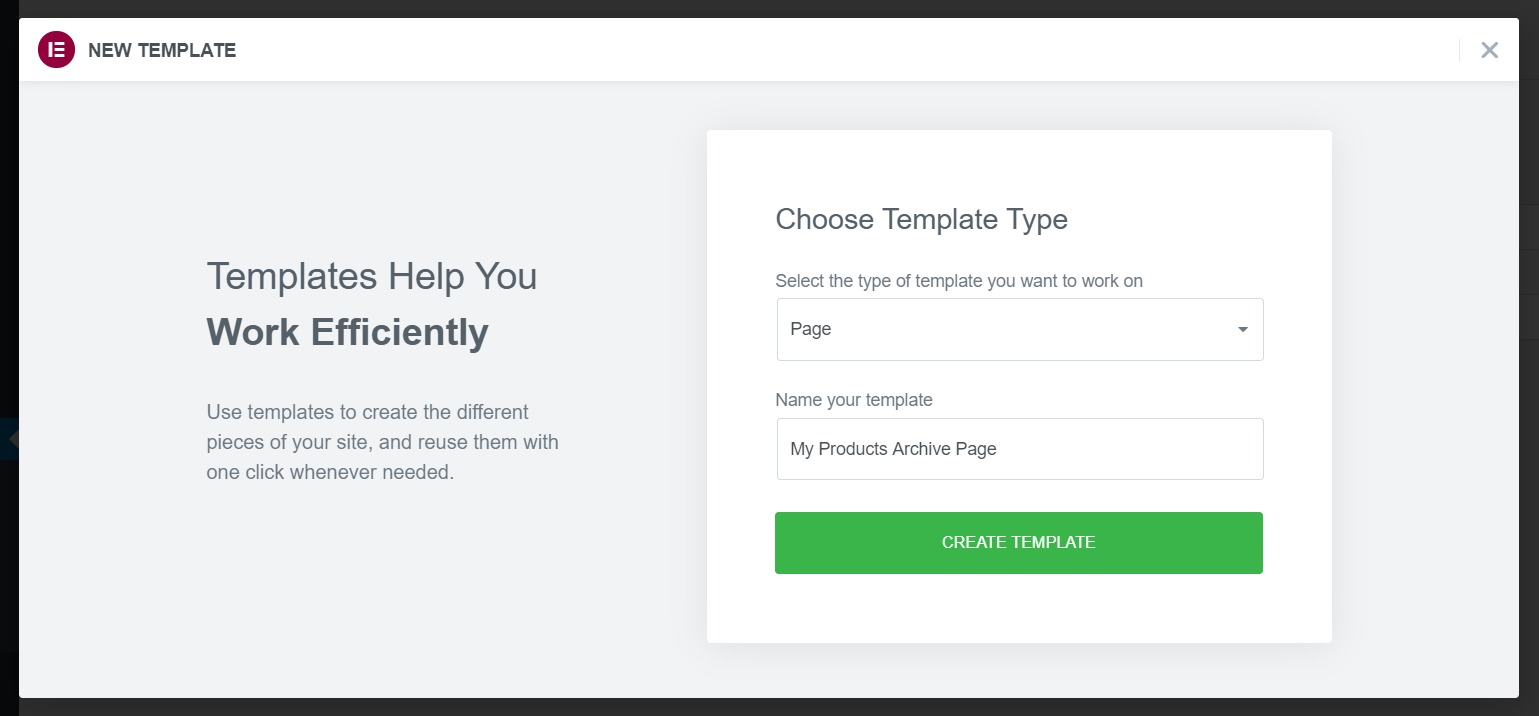Click the Templates Help You Work Efficiently text
This screenshot has width=1539, height=716.
tap(371, 303)
